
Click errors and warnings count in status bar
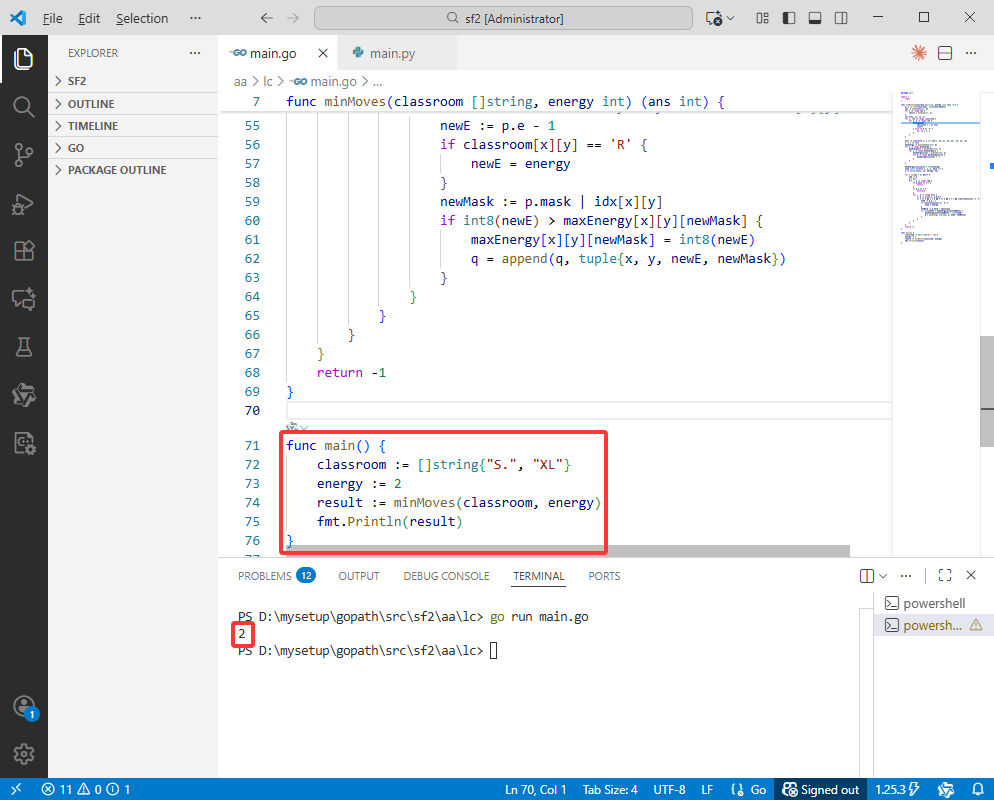pos(86,789)
